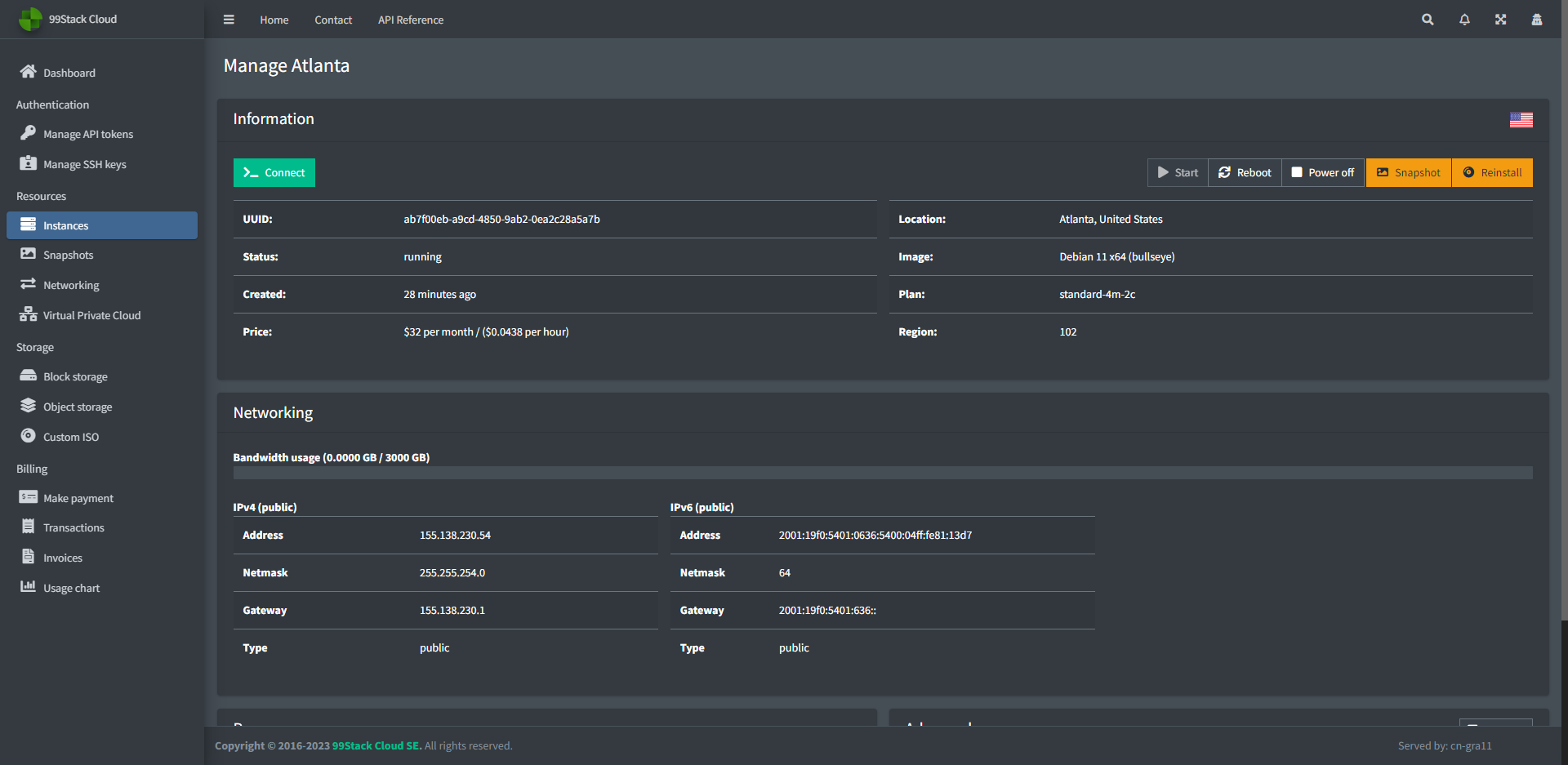Select IPv6 address 2001:19f0:5401:0636:5400:04ff:fe81:13d7
The height and width of the screenshot is (765, 1568).
coord(875,535)
